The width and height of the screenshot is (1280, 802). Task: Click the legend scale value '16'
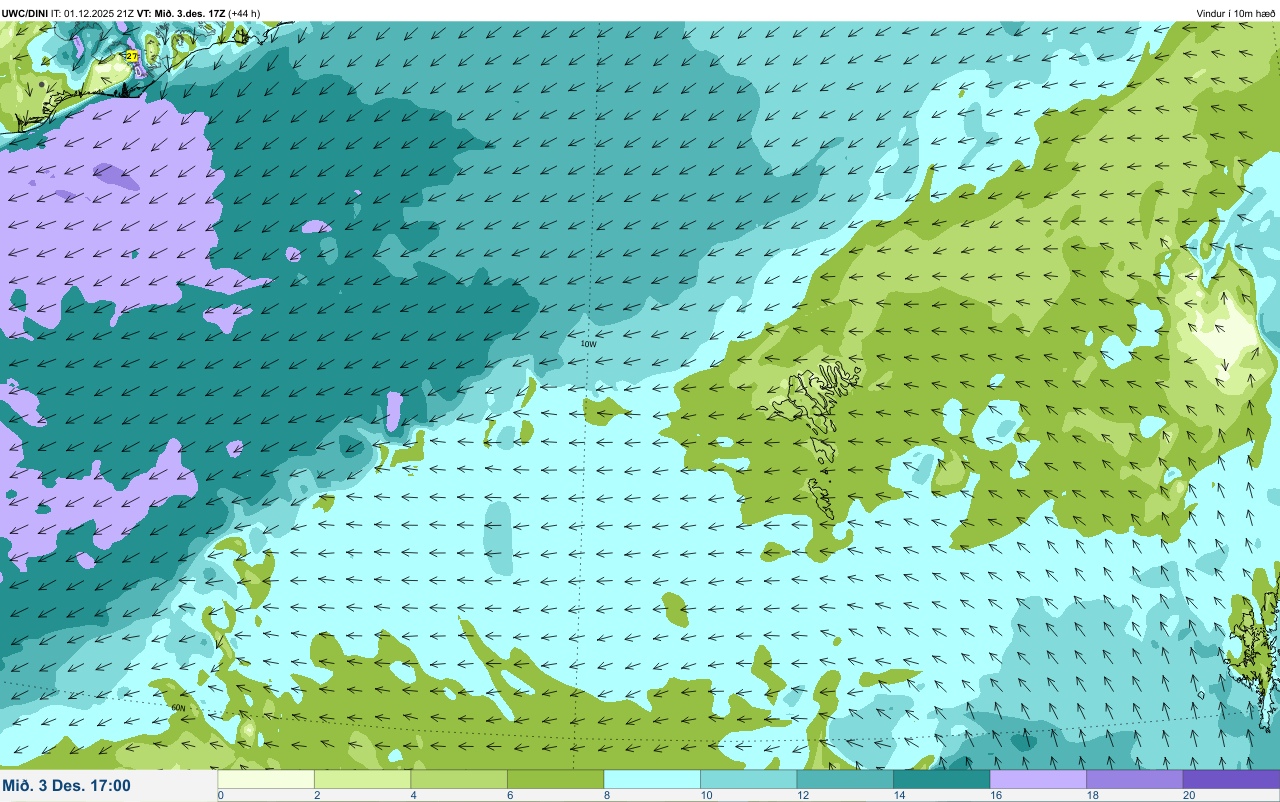pyautogui.click(x=994, y=796)
